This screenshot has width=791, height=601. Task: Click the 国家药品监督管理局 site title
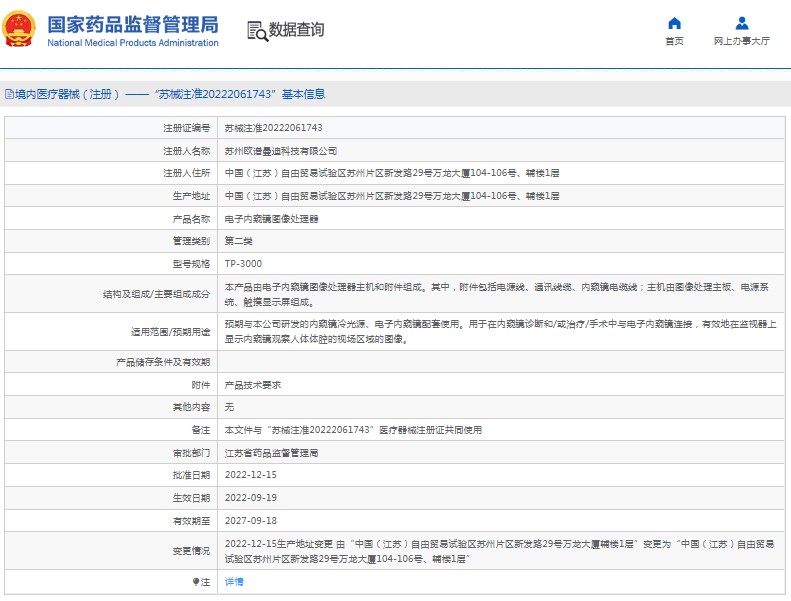coord(133,24)
